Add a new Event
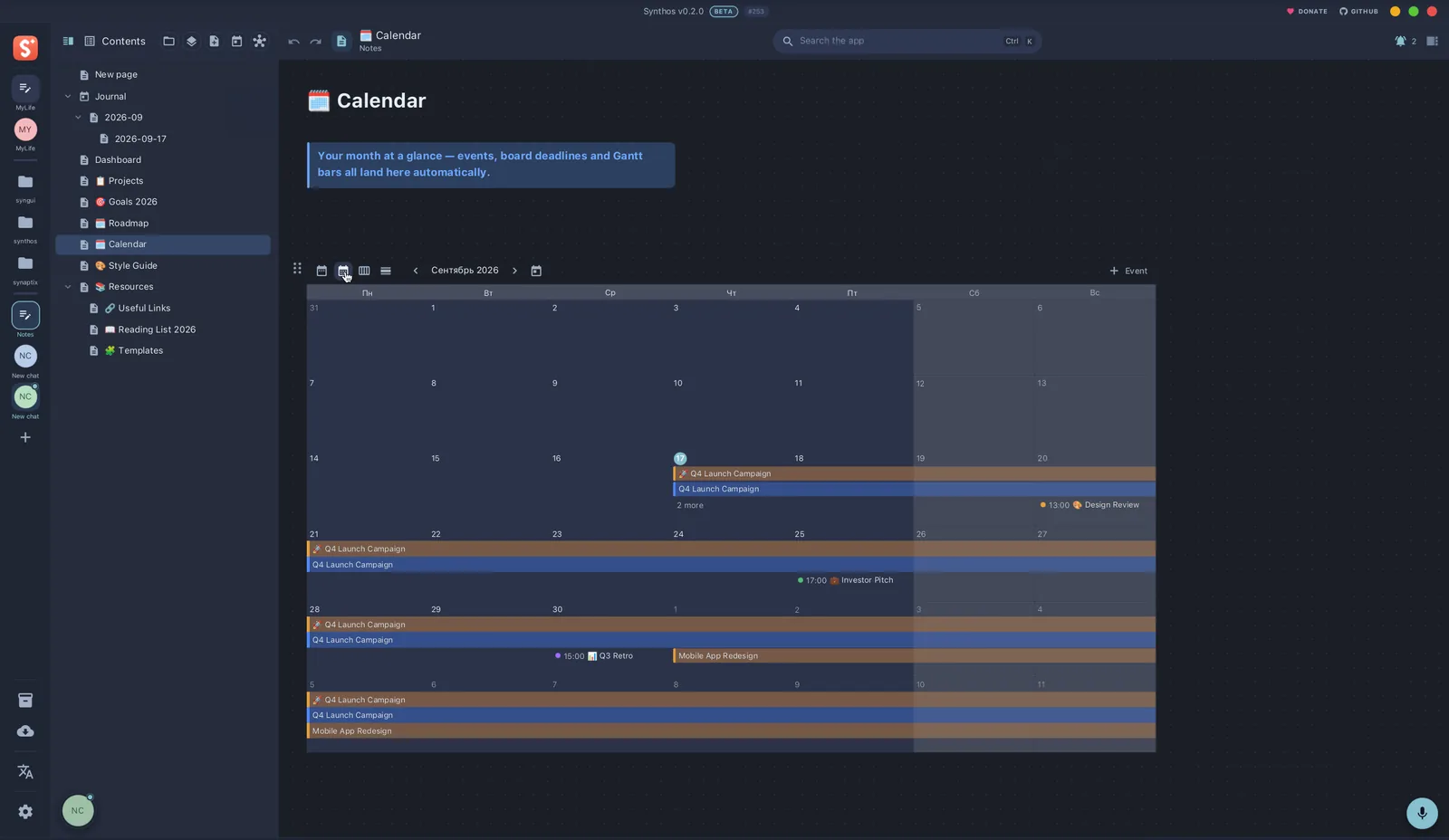This screenshot has height=840, width=1449. [x=1128, y=271]
